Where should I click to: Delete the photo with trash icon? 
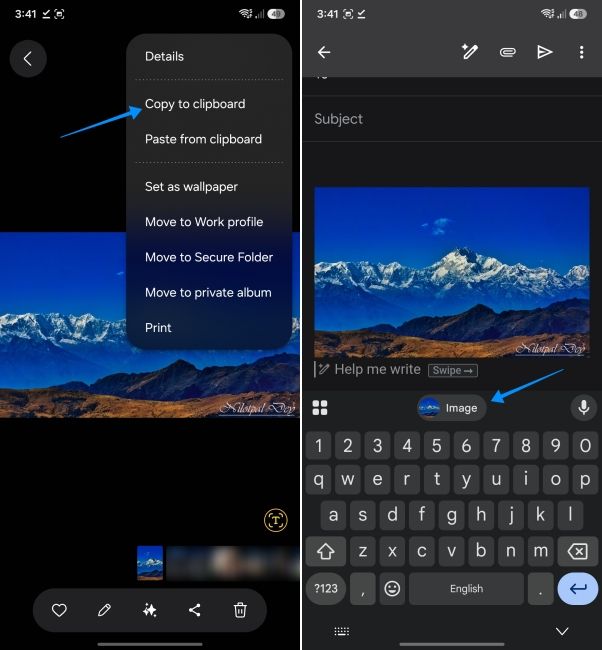(x=240, y=610)
